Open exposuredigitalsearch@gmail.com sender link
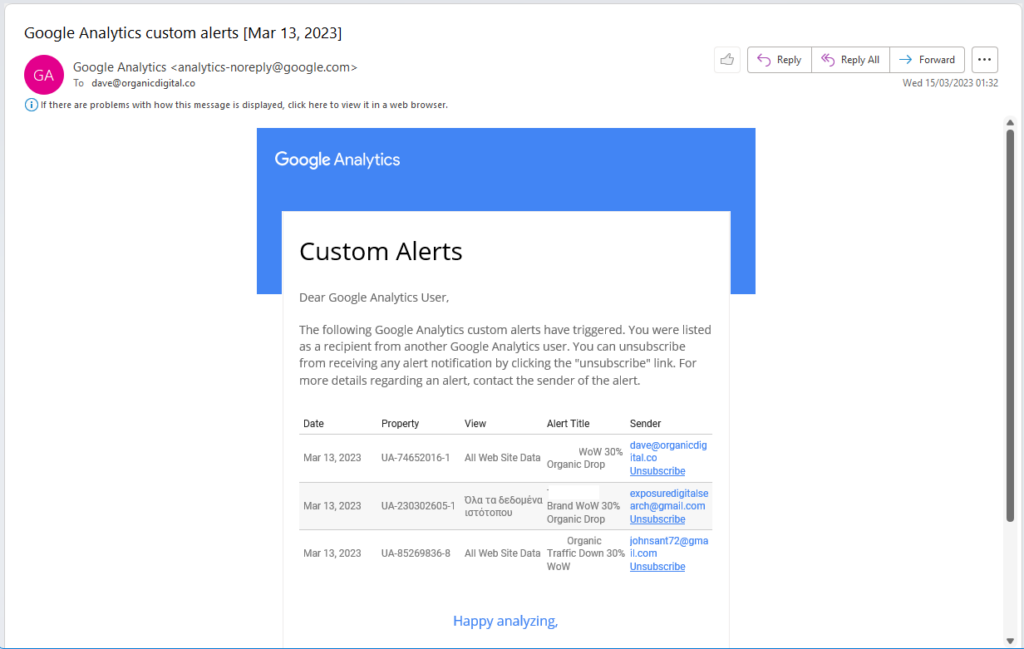This screenshot has width=1024, height=649. tap(668, 499)
